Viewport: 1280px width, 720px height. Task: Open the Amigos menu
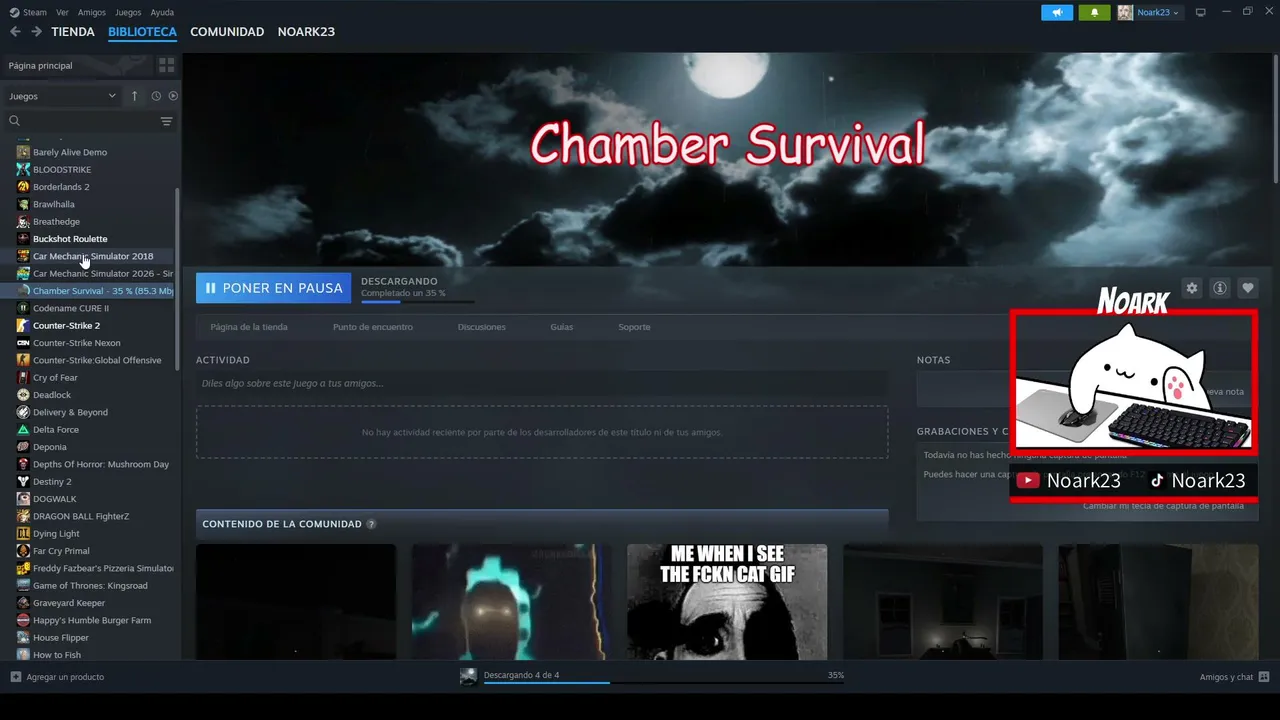tap(92, 12)
